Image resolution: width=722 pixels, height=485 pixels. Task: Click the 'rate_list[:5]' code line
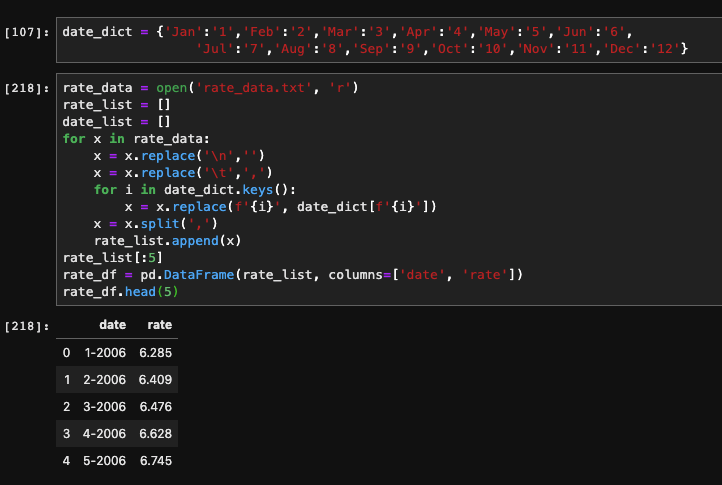click(106, 257)
